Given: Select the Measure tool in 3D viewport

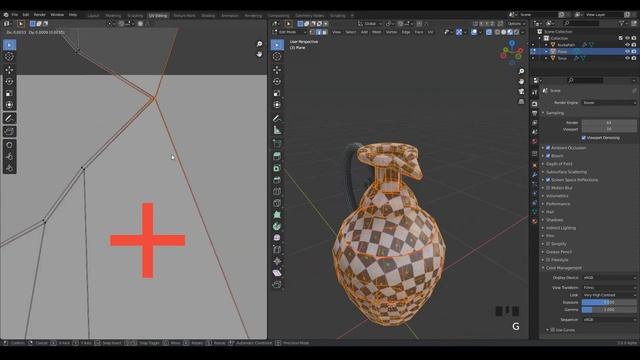Looking at the screenshot, I should (277, 130).
